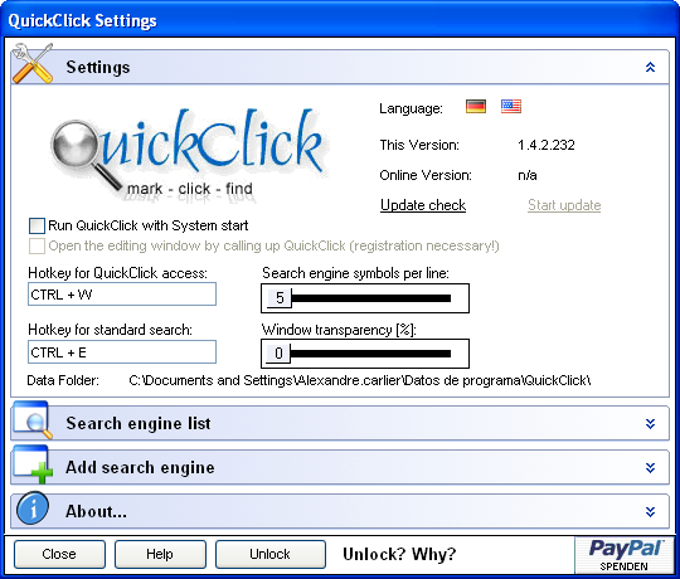Image resolution: width=680 pixels, height=579 pixels.
Task: Click the Search engine list magnifier icon
Action: pyautogui.click(x=33, y=420)
